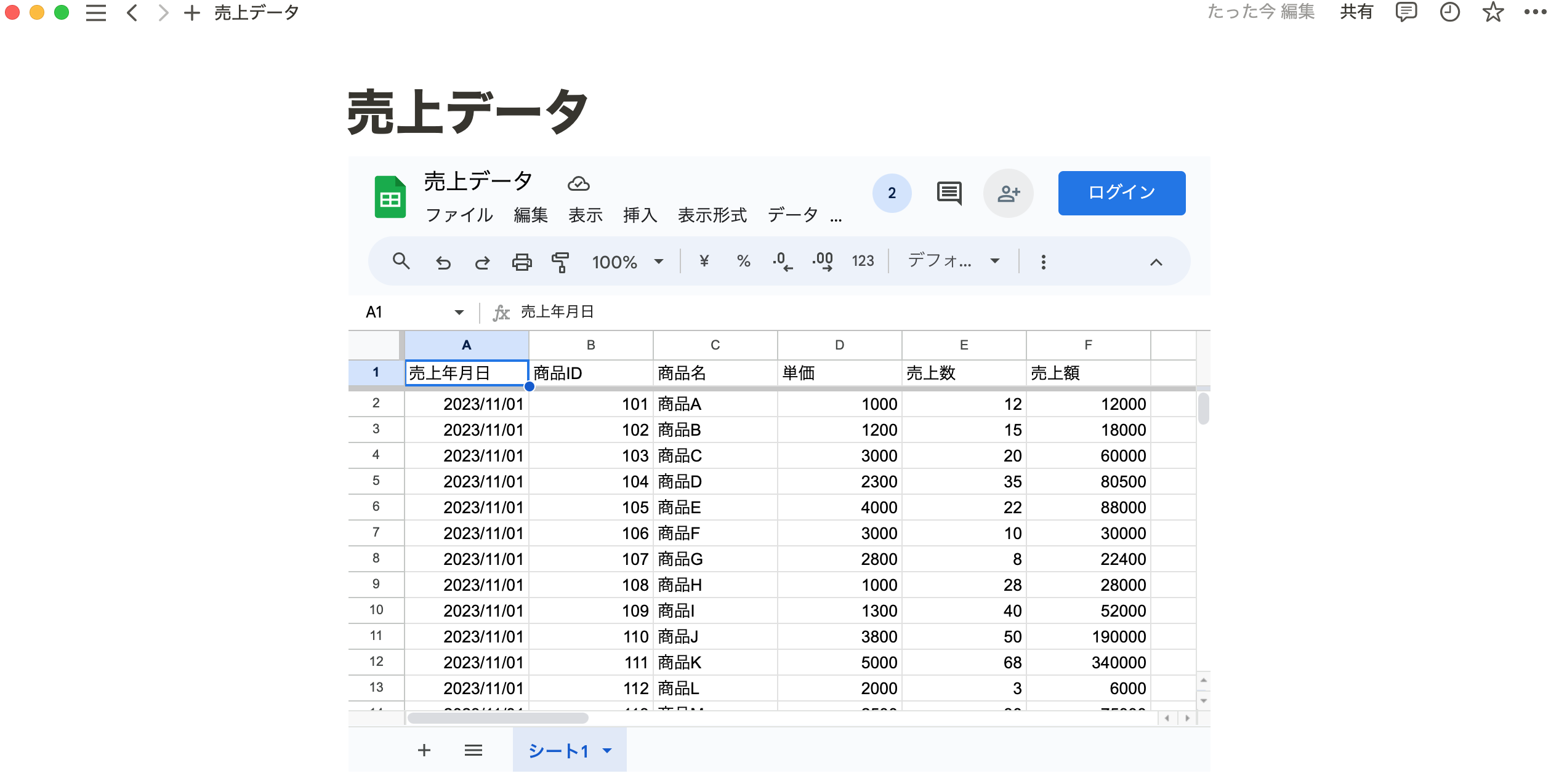Share spreadsheet with add-person icon
1559x784 pixels.
click(1009, 193)
